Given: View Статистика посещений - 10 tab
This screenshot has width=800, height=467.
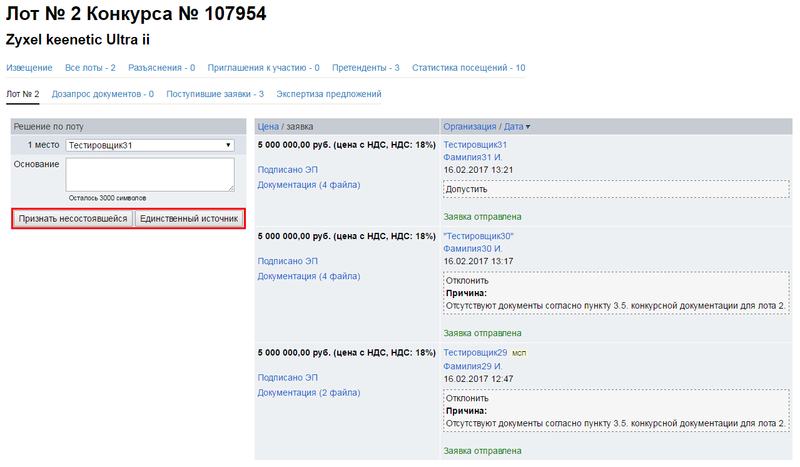Looking at the screenshot, I should (x=469, y=68).
